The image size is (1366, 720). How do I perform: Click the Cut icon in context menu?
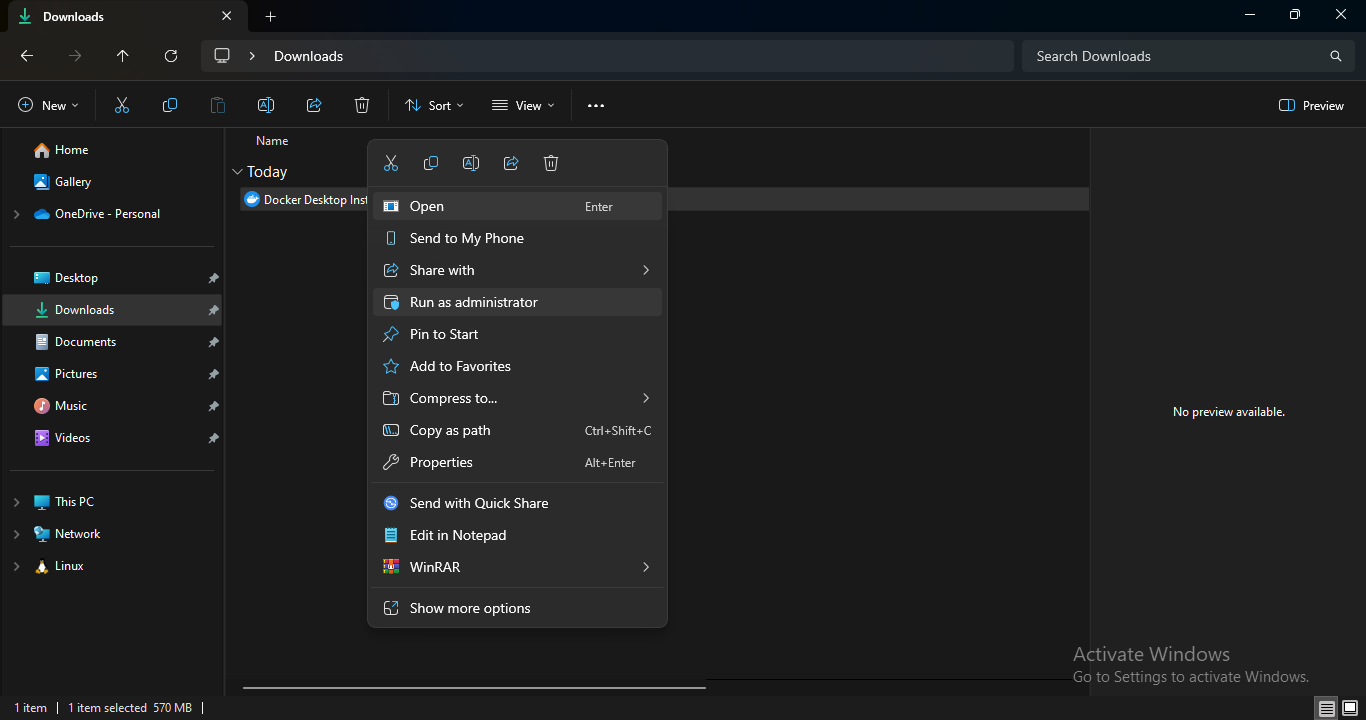(x=391, y=163)
